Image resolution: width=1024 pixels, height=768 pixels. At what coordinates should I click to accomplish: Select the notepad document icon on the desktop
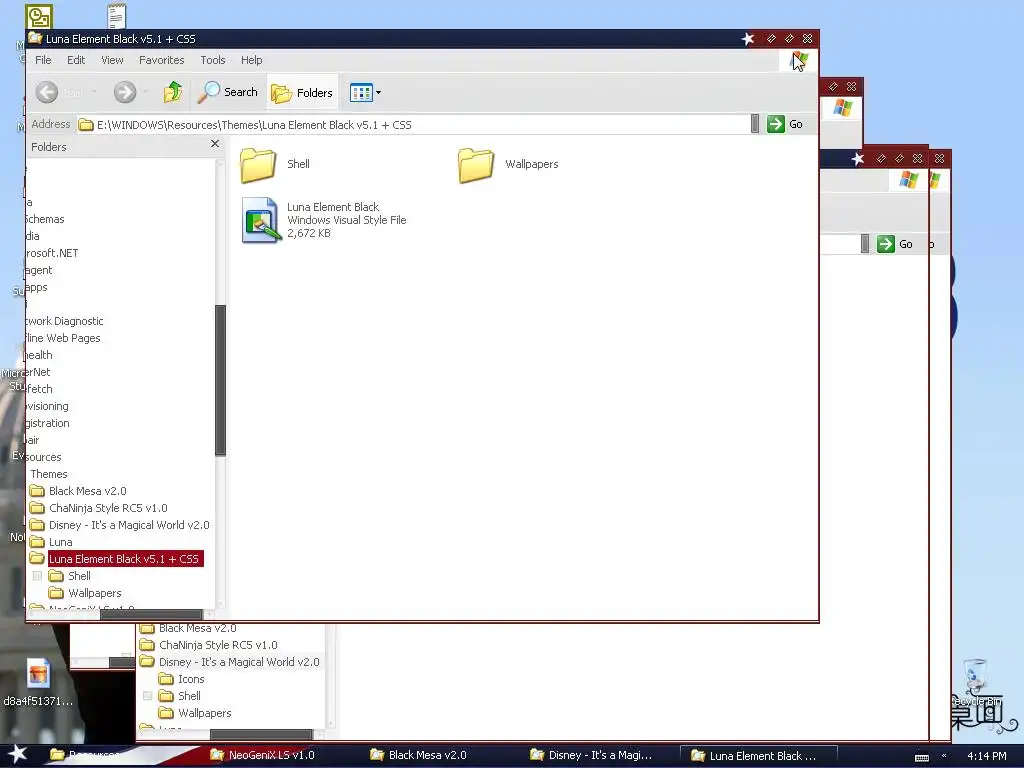click(x=116, y=16)
